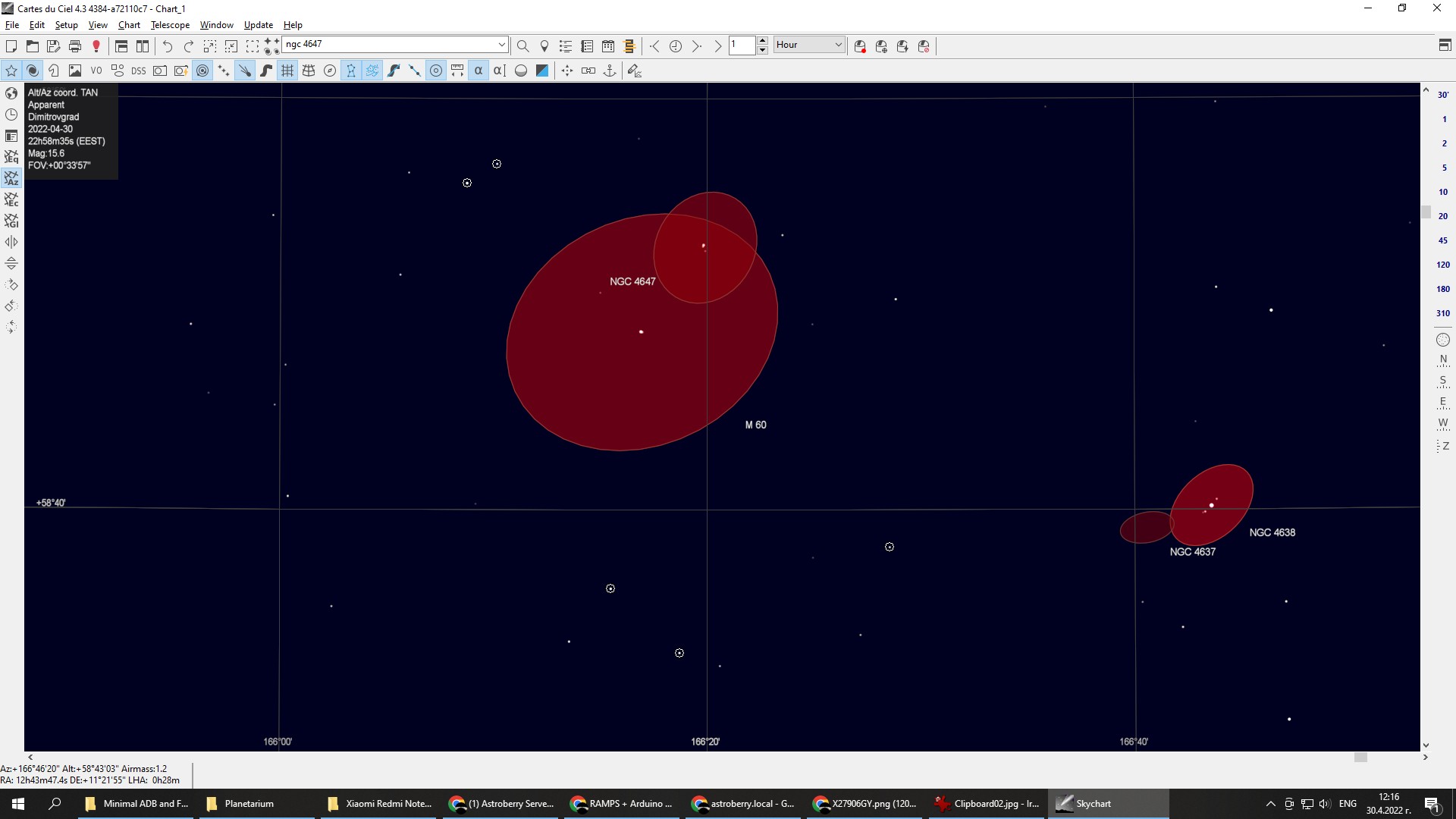The height and width of the screenshot is (819, 1456).
Task: Open the Setup menu
Action: (x=67, y=25)
